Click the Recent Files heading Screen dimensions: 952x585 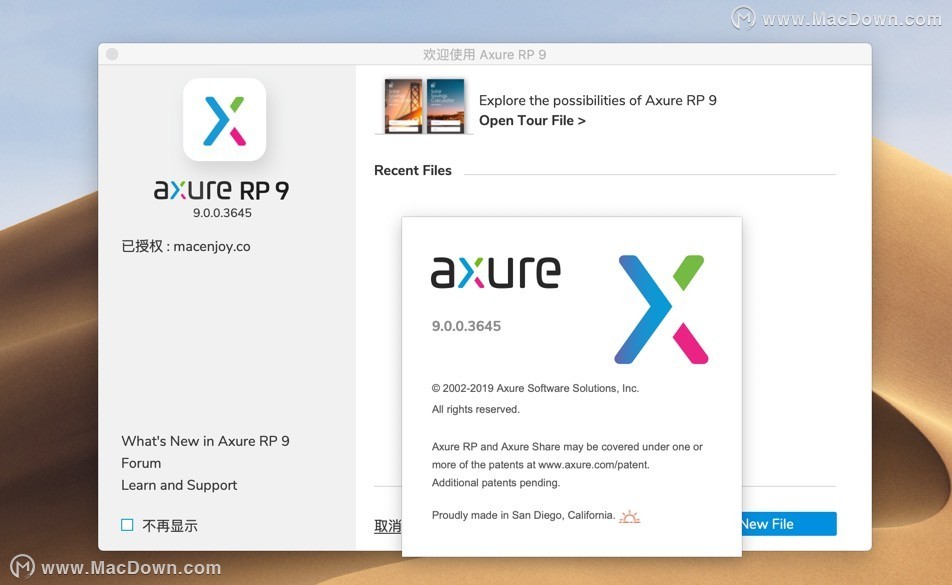413,171
